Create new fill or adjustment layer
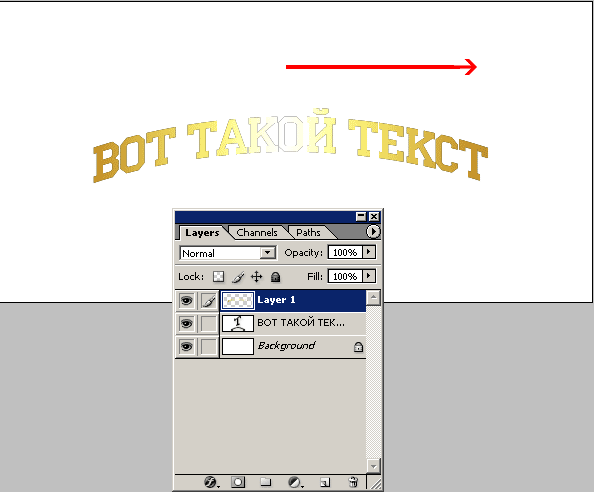Image resolution: width=594 pixels, height=492 pixels. click(295, 482)
